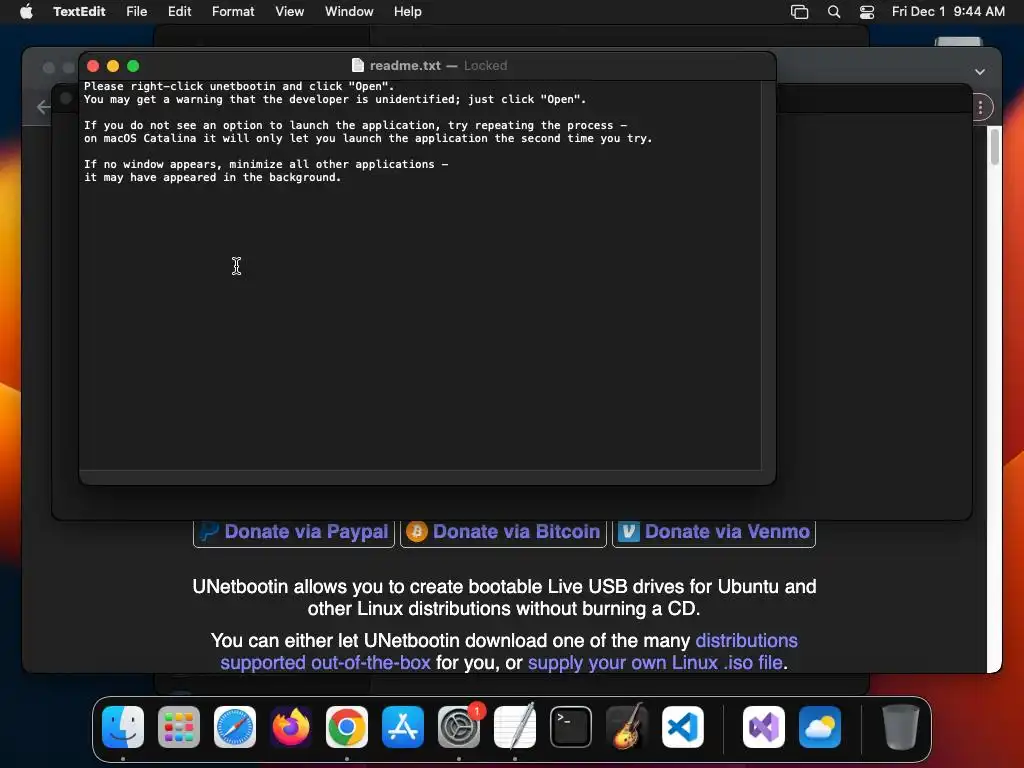The height and width of the screenshot is (768, 1024).
Task: Launch Terminal from the Dock
Action: [571, 727]
